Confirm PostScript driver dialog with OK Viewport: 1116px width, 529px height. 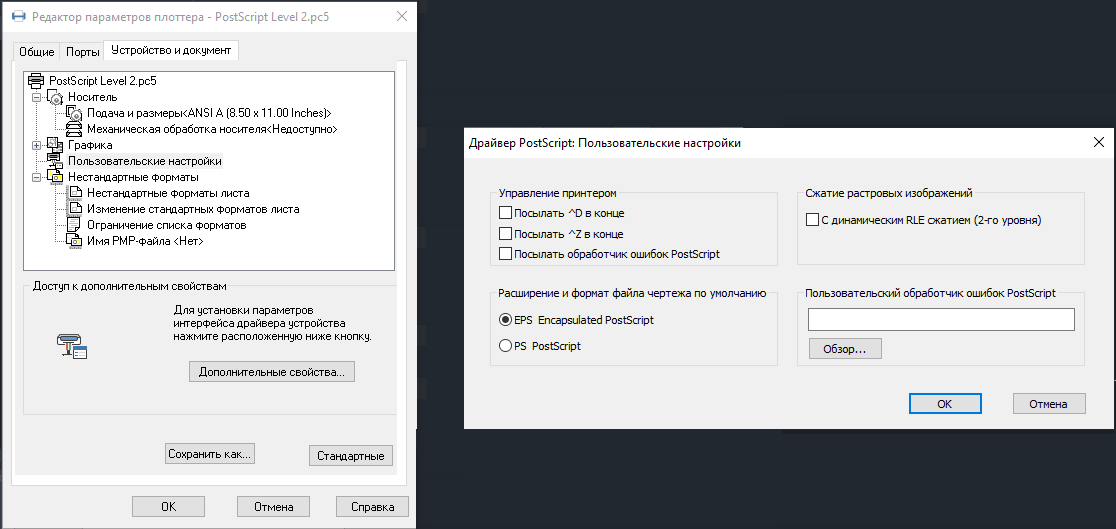(945, 403)
